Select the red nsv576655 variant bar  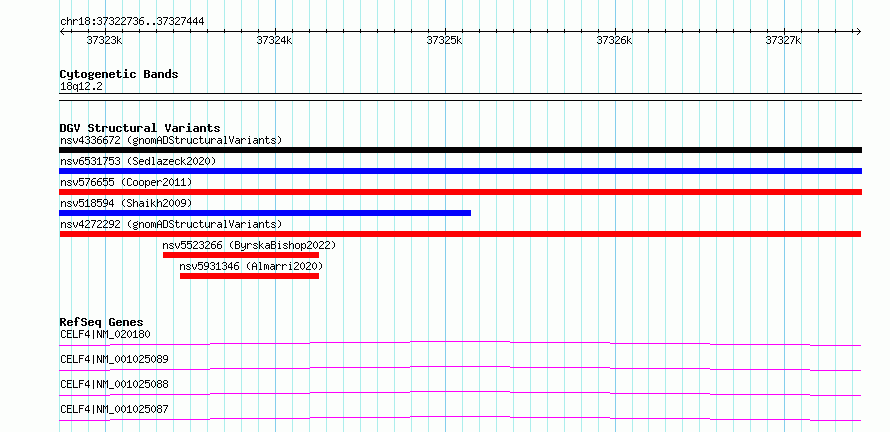(460, 192)
